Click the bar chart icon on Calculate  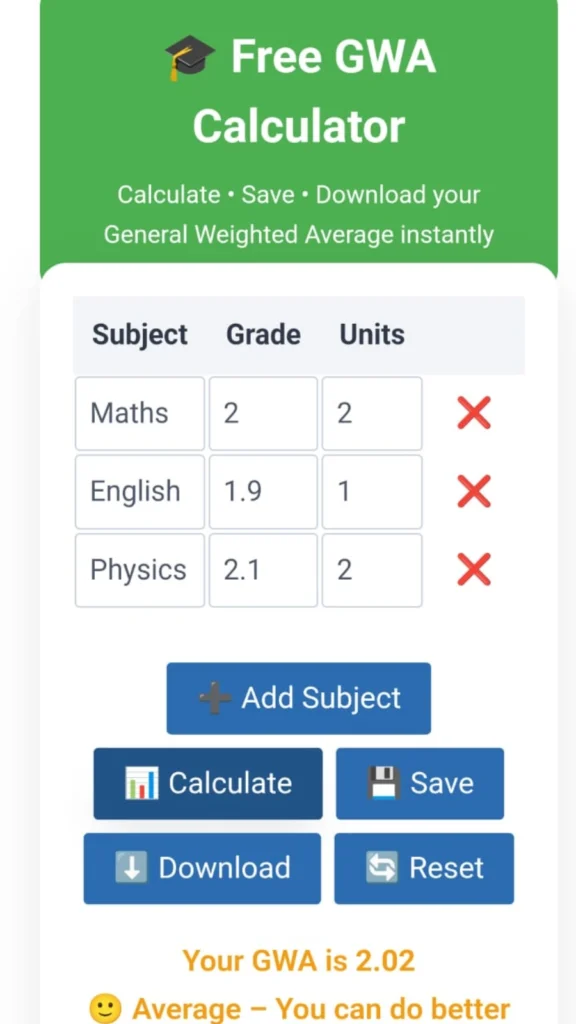click(141, 783)
